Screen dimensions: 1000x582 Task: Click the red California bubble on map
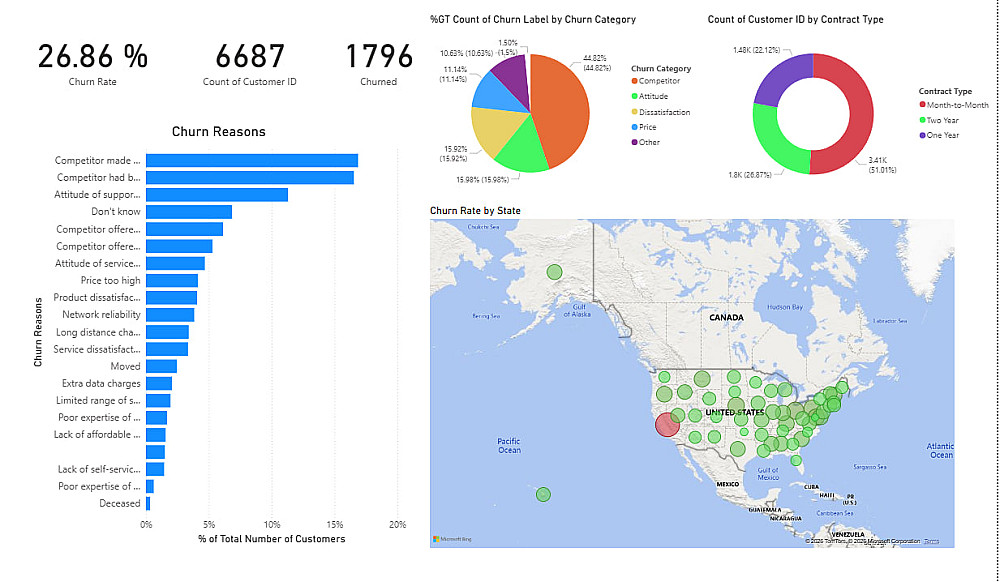(x=668, y=424)
